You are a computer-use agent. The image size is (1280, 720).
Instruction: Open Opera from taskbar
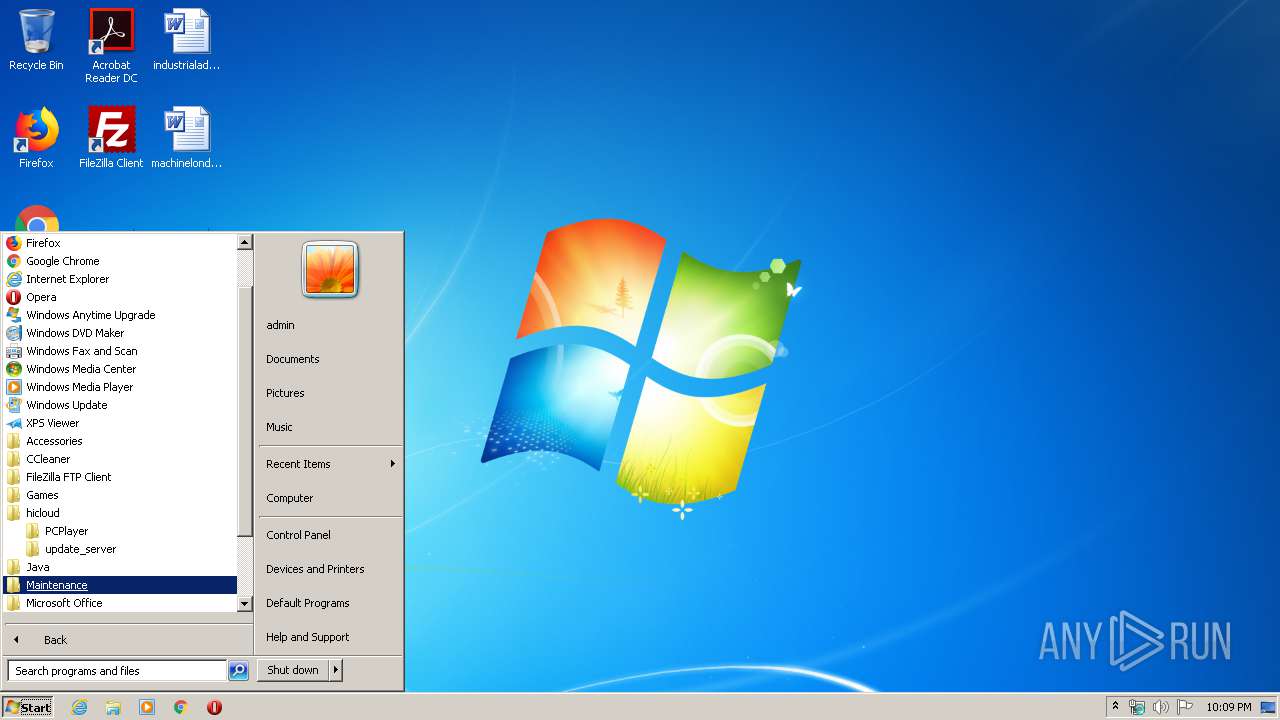click(214, 707)
